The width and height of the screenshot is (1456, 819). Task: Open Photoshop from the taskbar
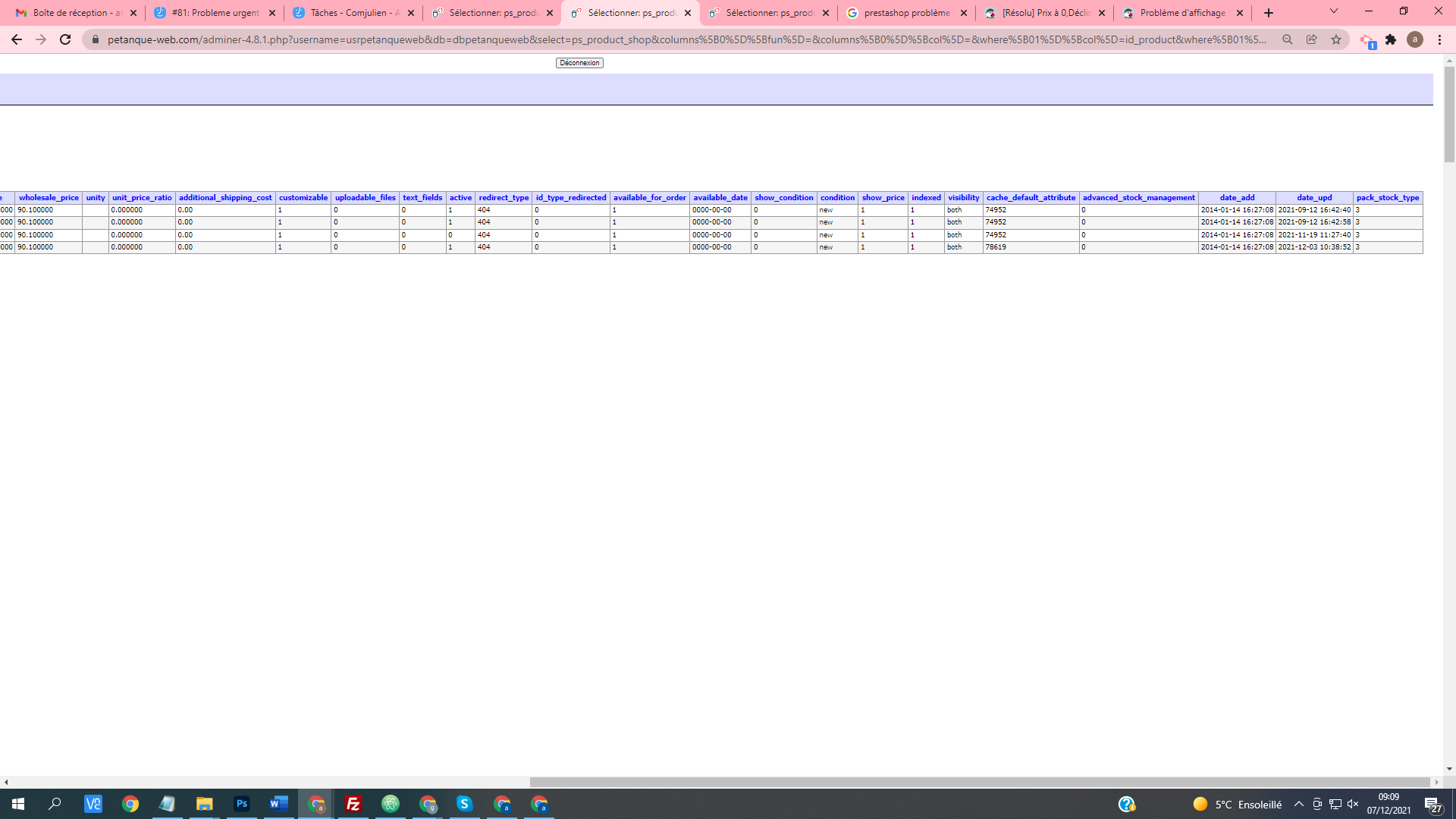click(x=242, y=804)
